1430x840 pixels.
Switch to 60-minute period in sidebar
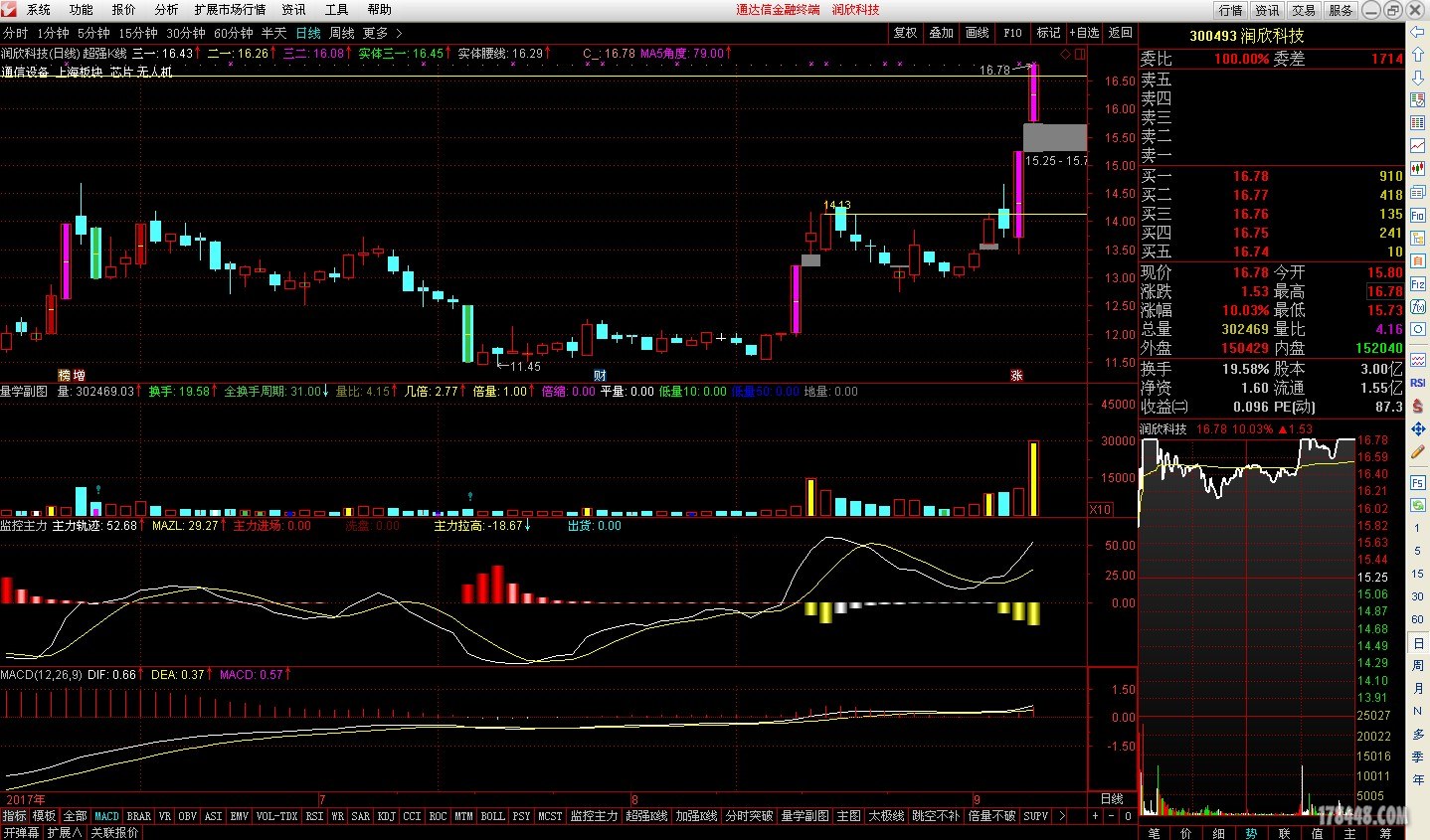coord(1417,619)
